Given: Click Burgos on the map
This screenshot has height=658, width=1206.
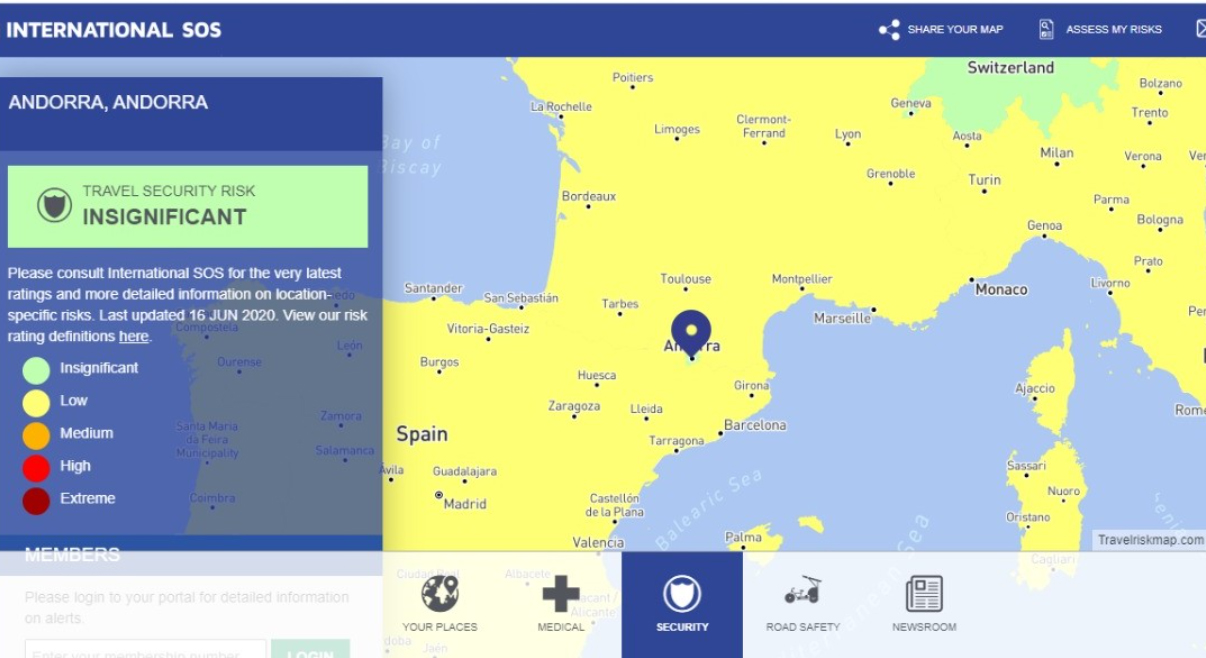Looking at the screenshot, I should [x=439, y=362].
